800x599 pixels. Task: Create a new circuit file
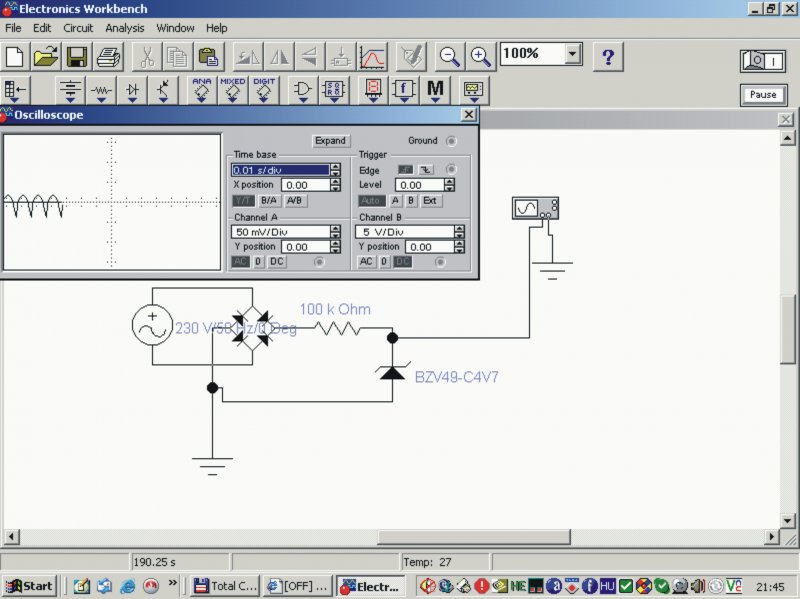coord(14,56)
